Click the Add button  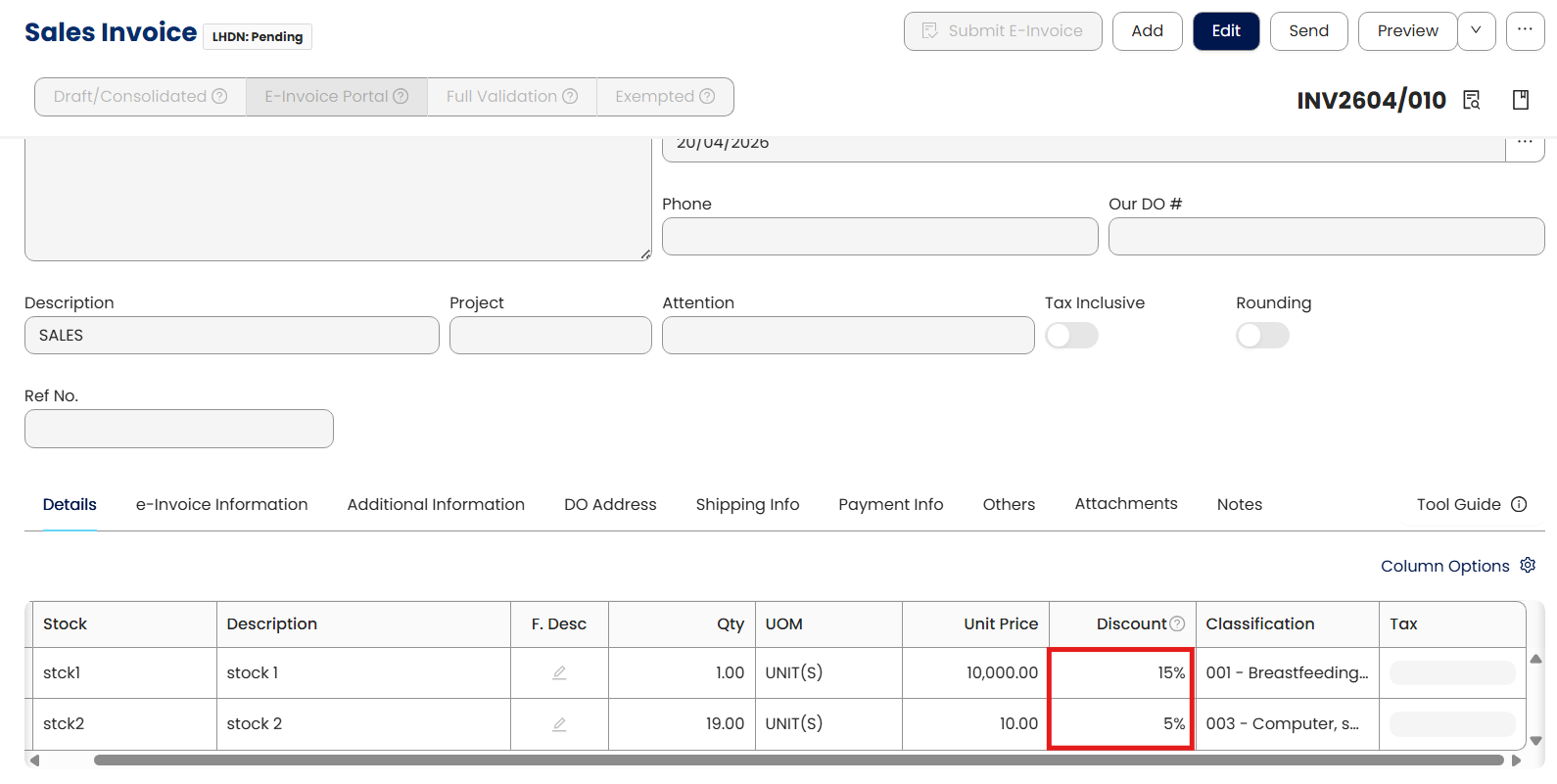pos(1147,31)
